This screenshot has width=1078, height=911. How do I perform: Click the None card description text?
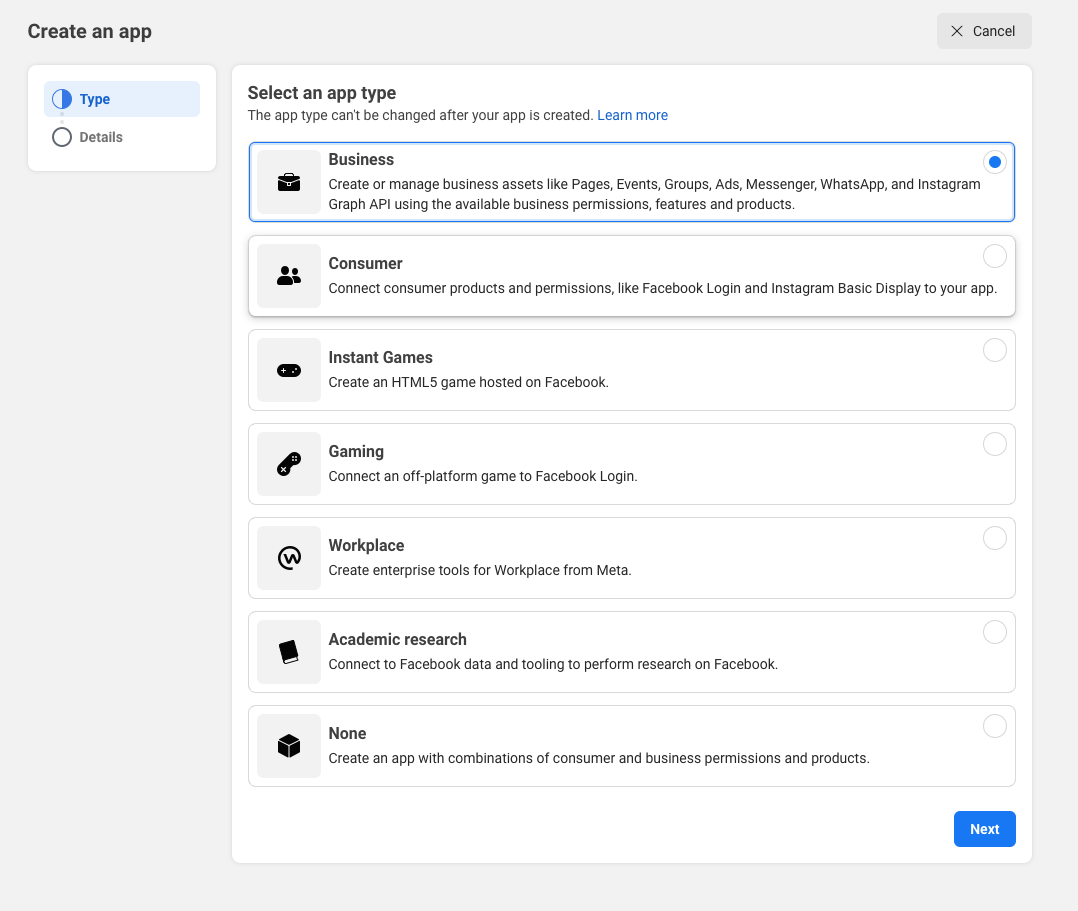(x=599, y=758)
